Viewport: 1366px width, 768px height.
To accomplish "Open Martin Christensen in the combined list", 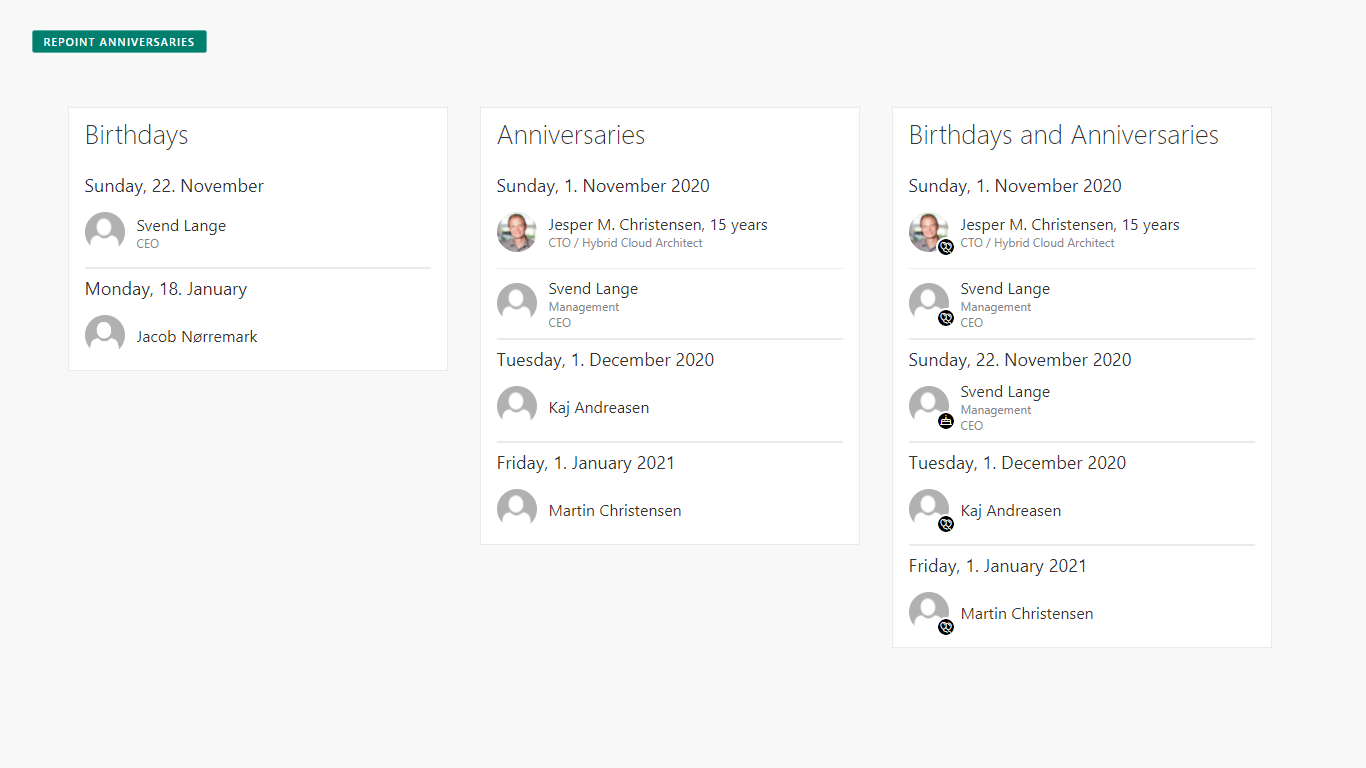I will click(x=1027, y=614).
